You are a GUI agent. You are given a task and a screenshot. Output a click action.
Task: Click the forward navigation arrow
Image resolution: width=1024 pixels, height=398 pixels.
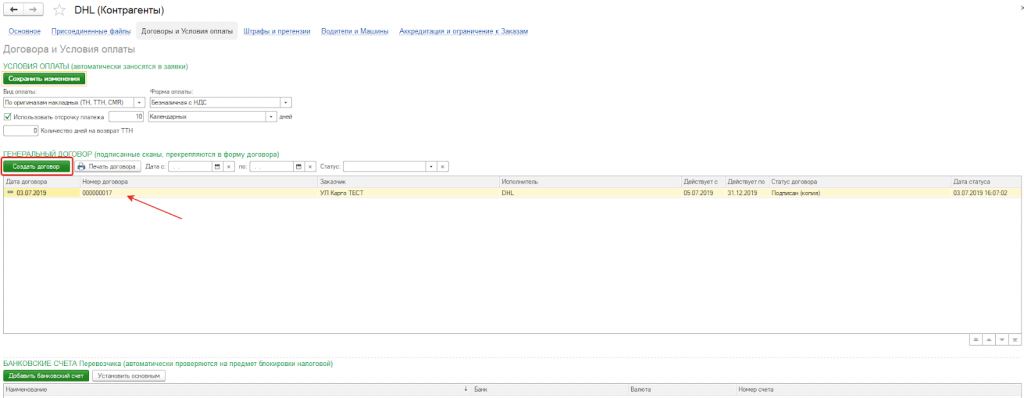33,10
